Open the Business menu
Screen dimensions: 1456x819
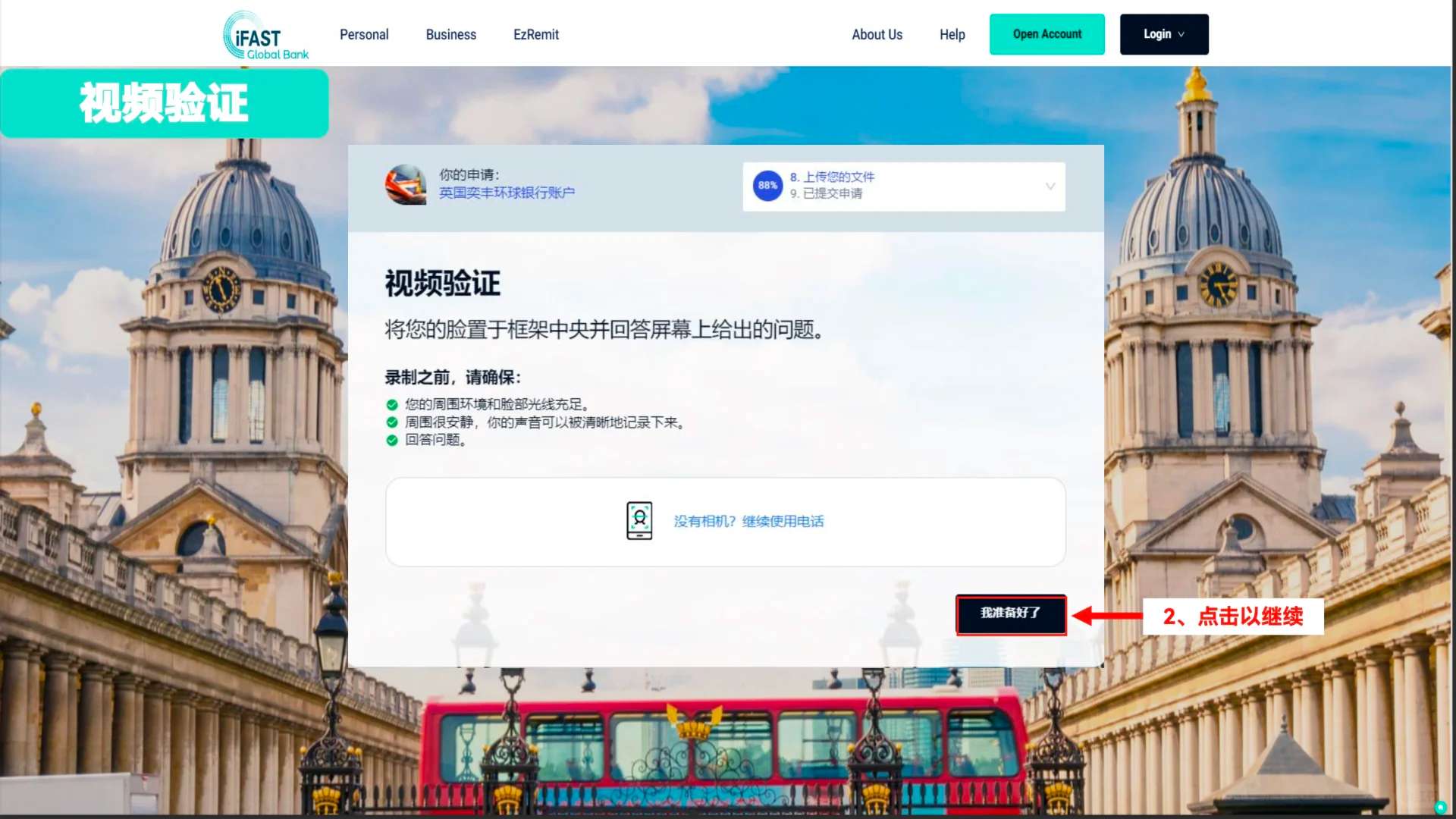(x=450, y=34)
